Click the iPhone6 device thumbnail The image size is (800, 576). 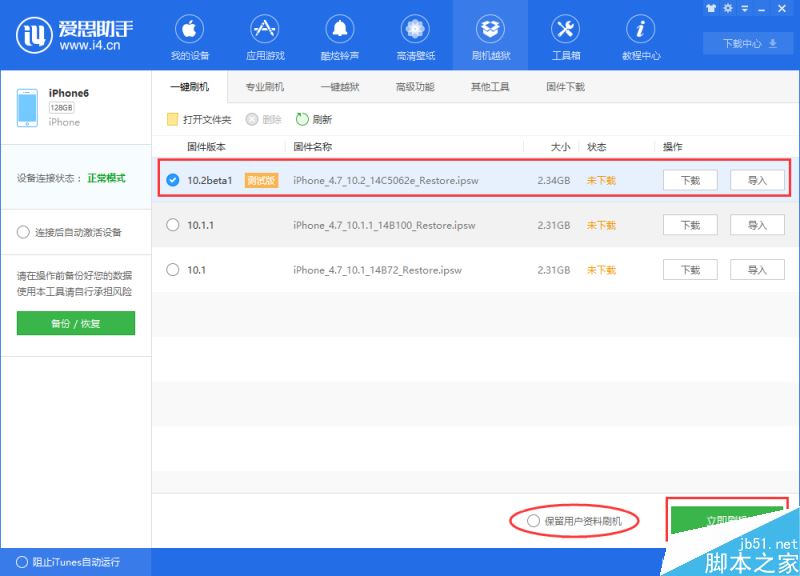(27, 108)
